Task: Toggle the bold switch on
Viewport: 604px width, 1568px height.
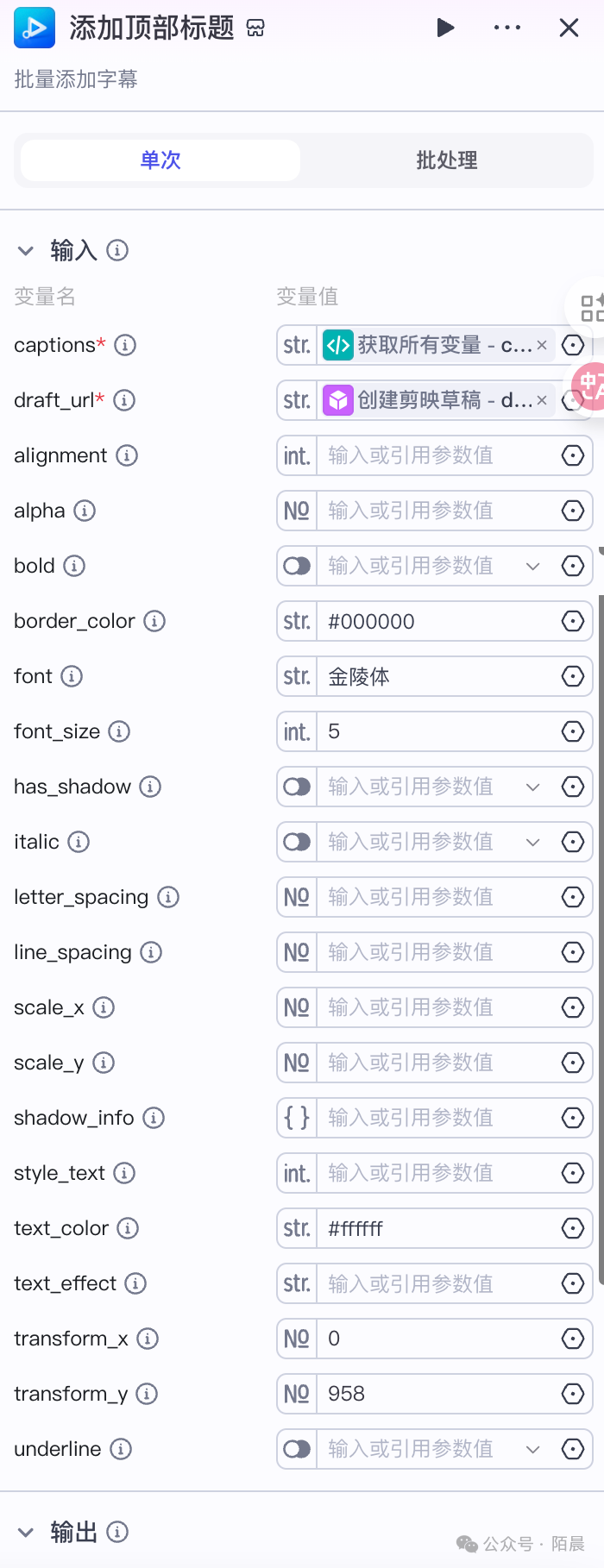Action: [297, 566]
